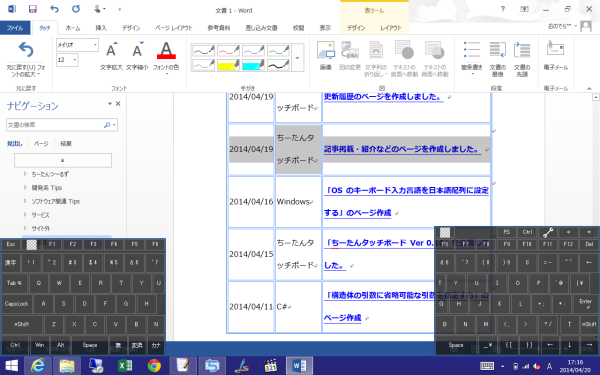Select the black thin ink pen

click(203, 51)
